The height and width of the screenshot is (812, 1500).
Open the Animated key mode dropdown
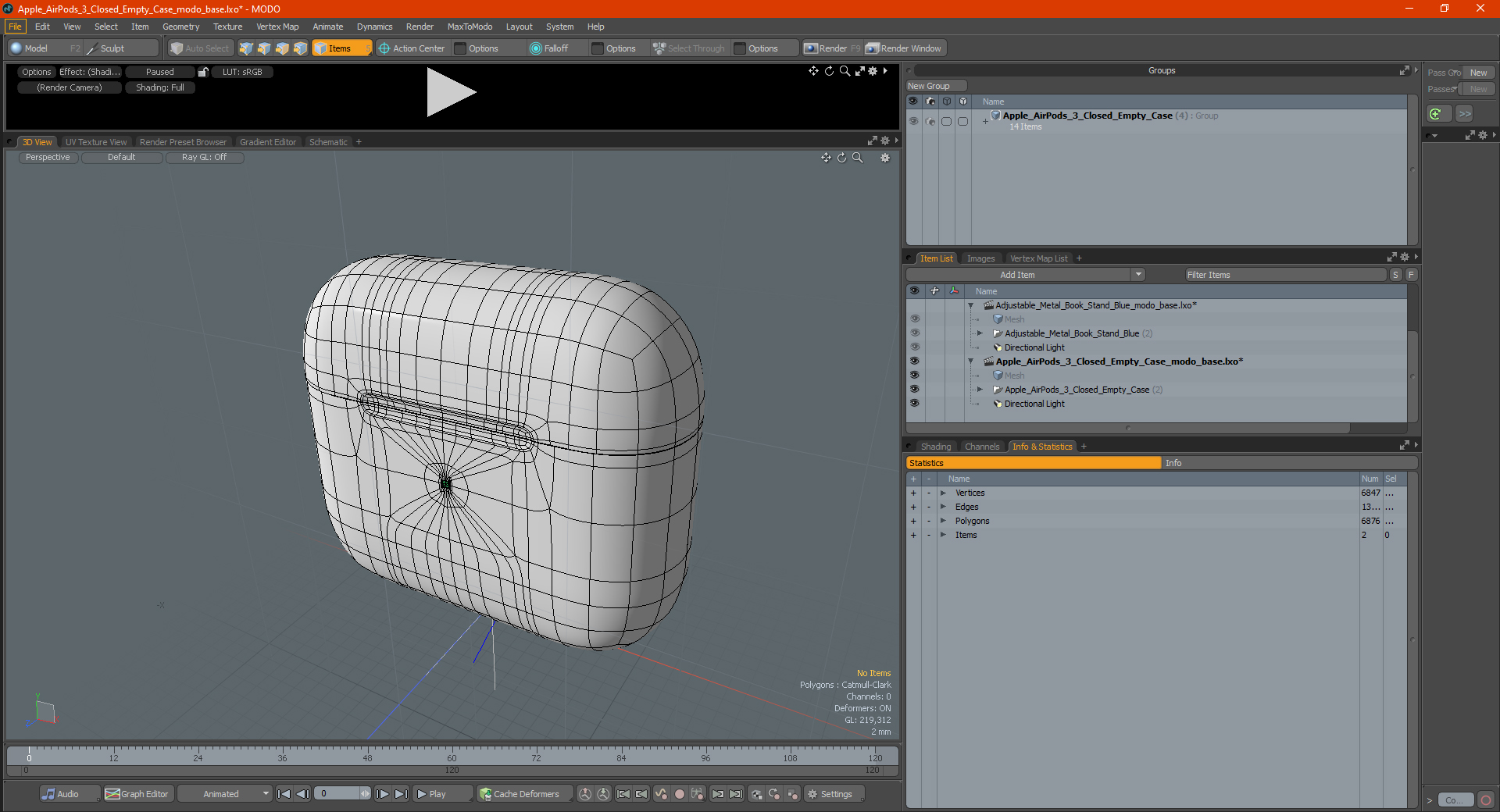click(224, 794)
